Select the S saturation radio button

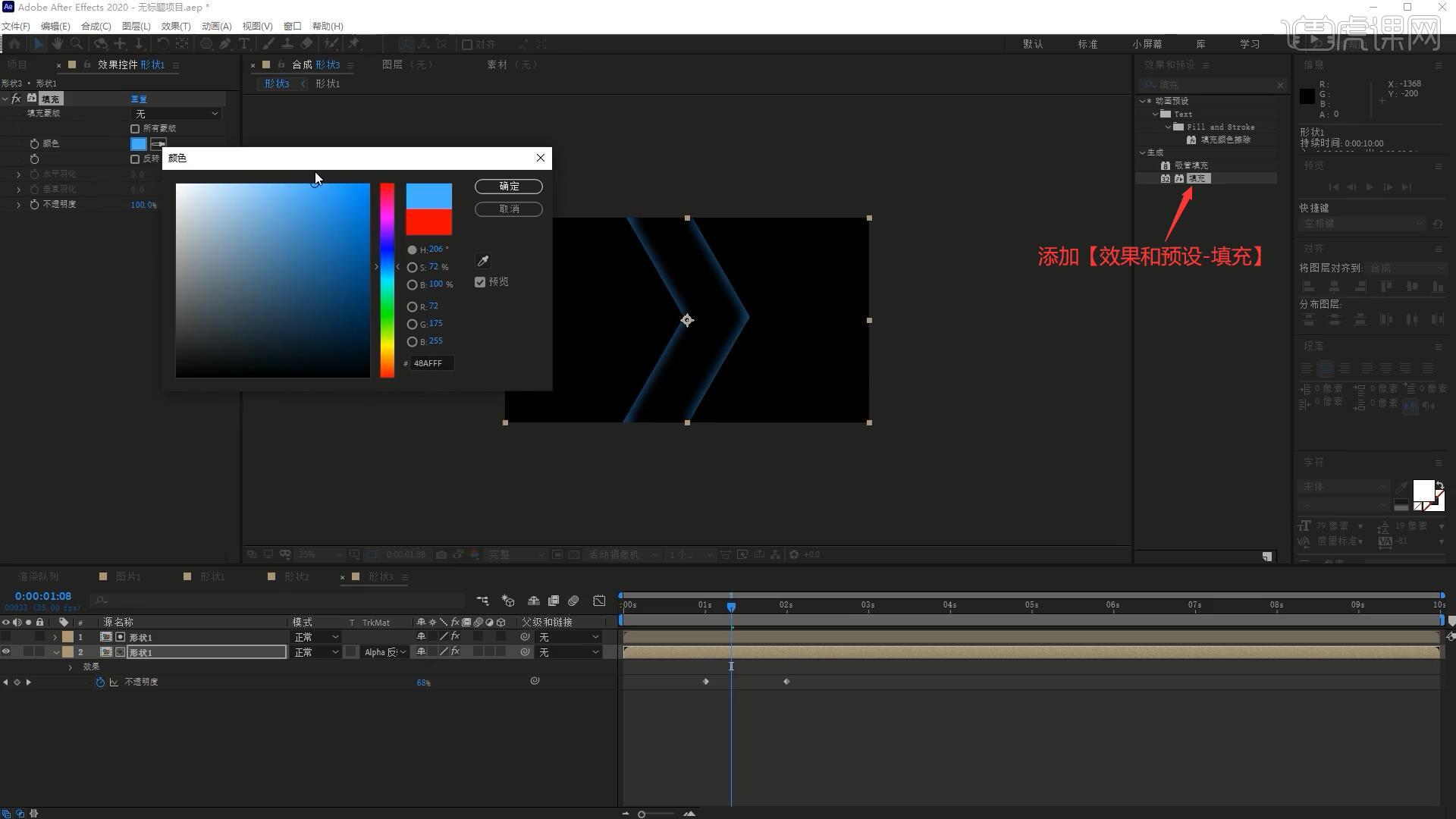coord(412,268)
